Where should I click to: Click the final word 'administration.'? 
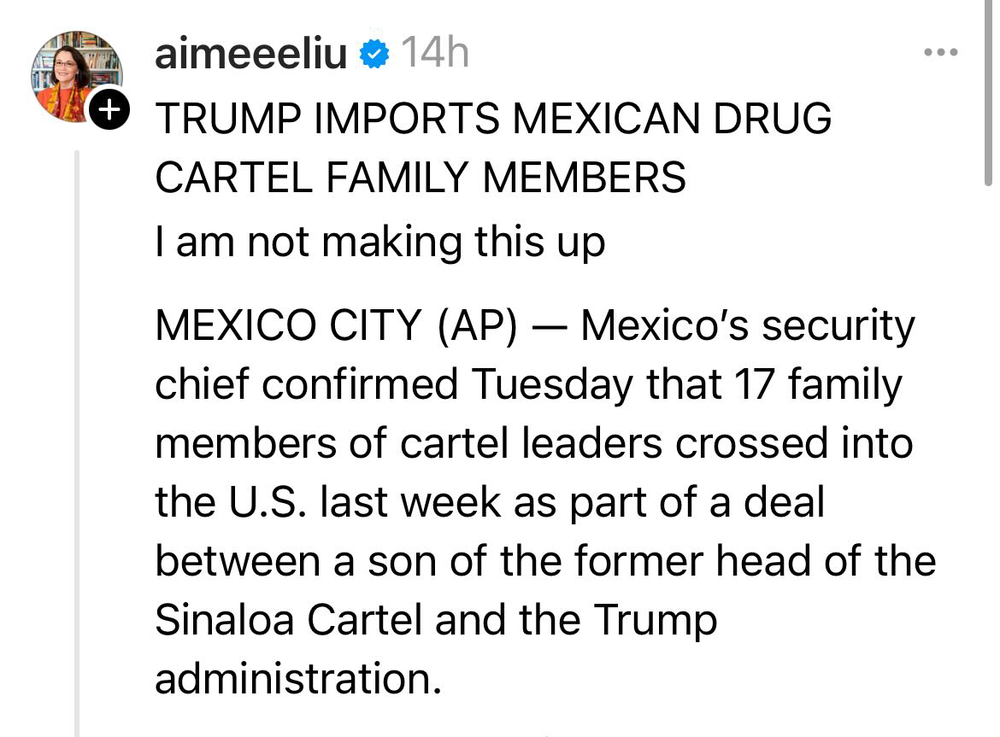point(298,679)
